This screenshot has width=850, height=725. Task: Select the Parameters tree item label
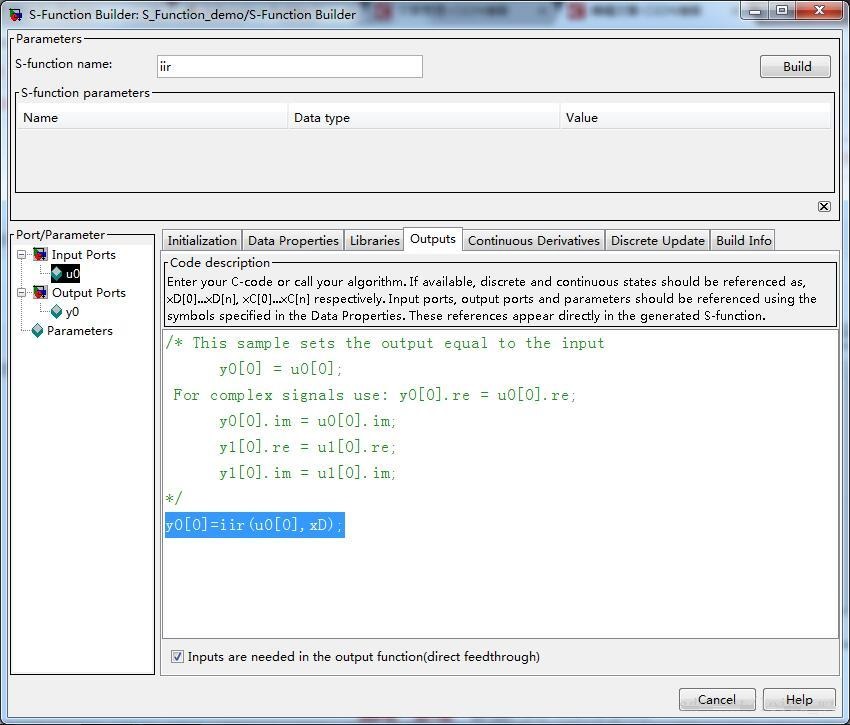(80, 330)
